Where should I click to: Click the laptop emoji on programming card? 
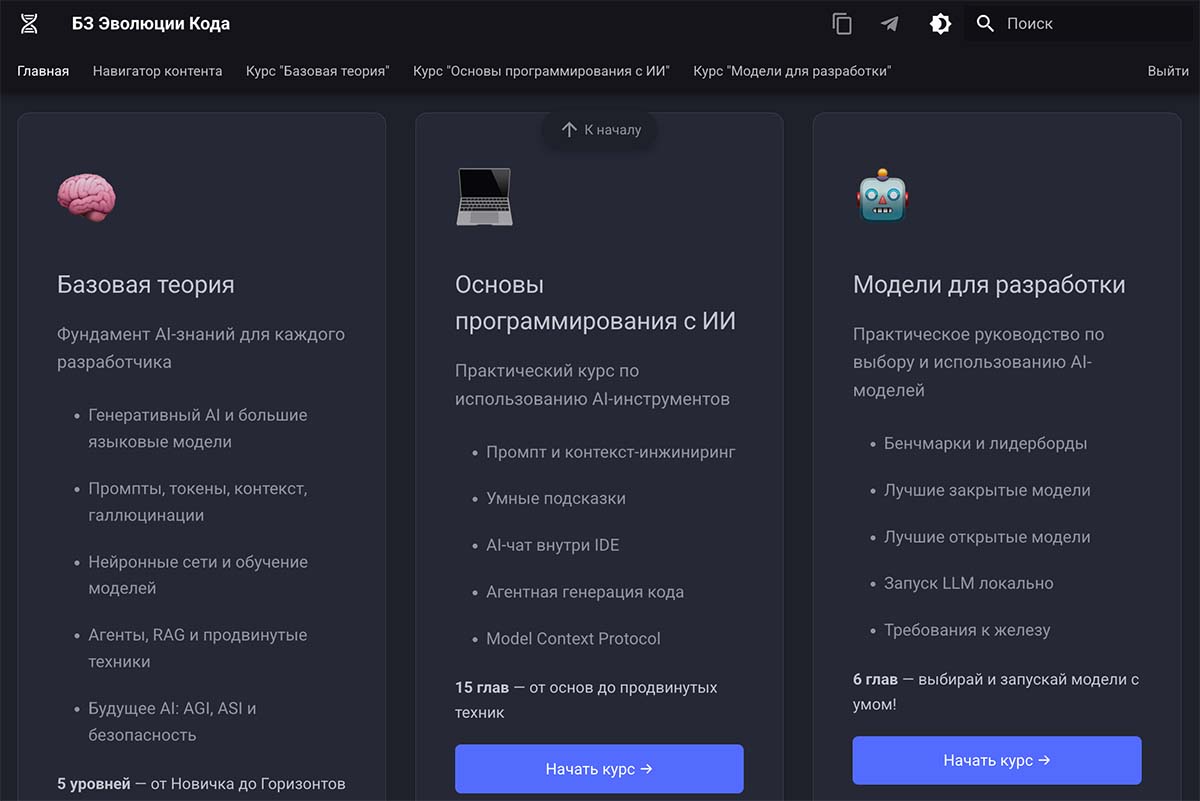point(484,196)
